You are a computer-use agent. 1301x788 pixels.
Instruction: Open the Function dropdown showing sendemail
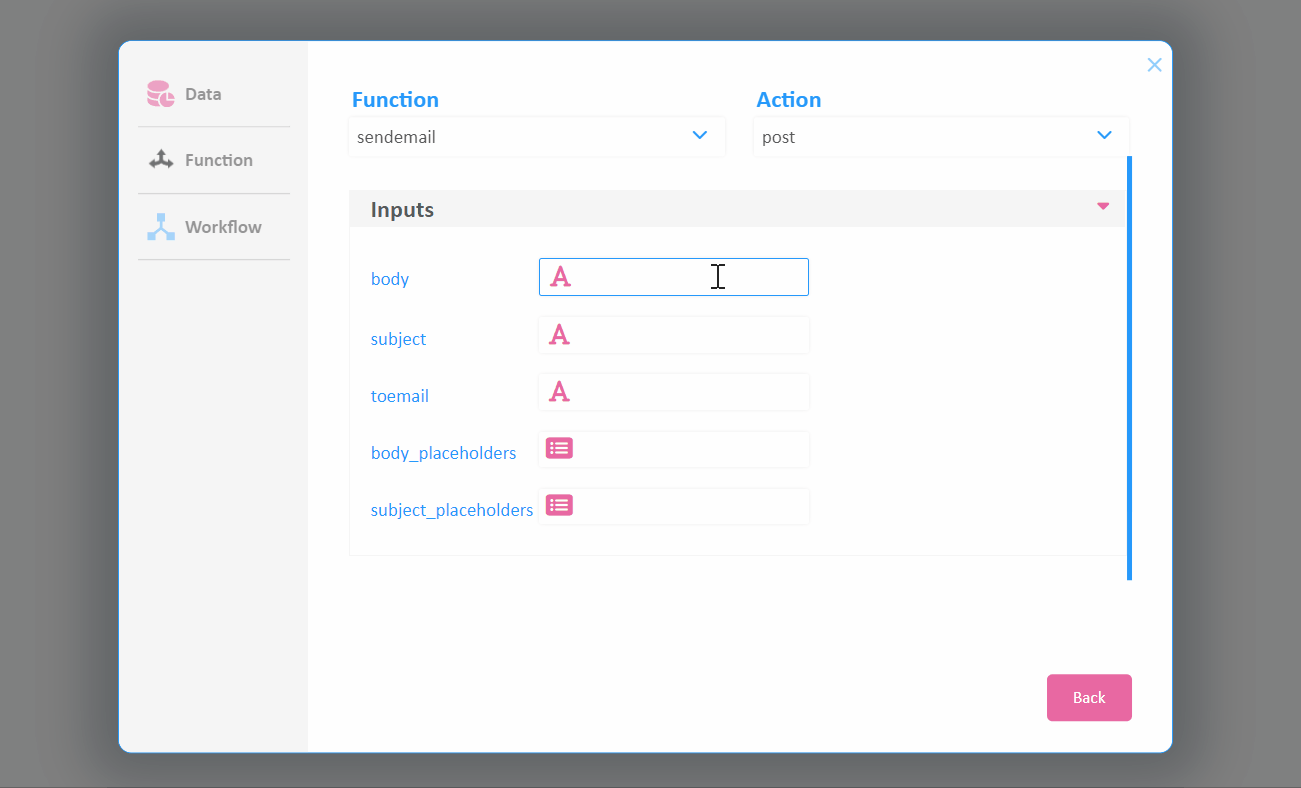pyautogui.click(x=537, y=137)
